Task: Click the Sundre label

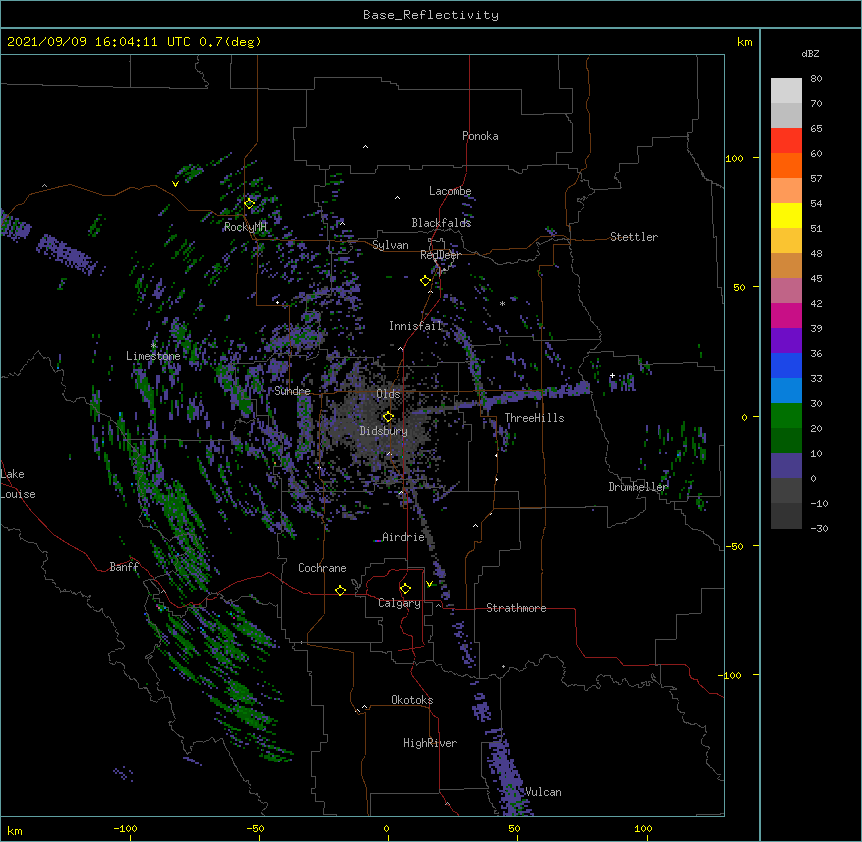Action: (292, 391)
